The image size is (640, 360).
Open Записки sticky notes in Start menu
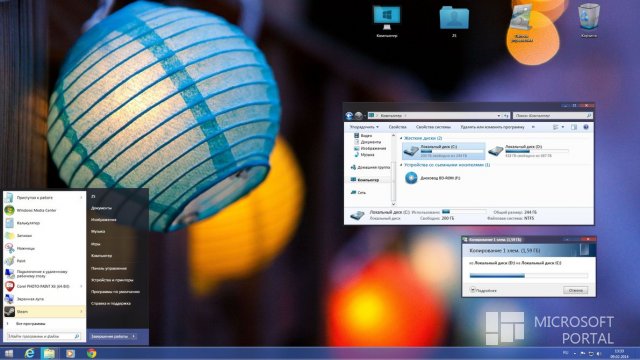24,236
